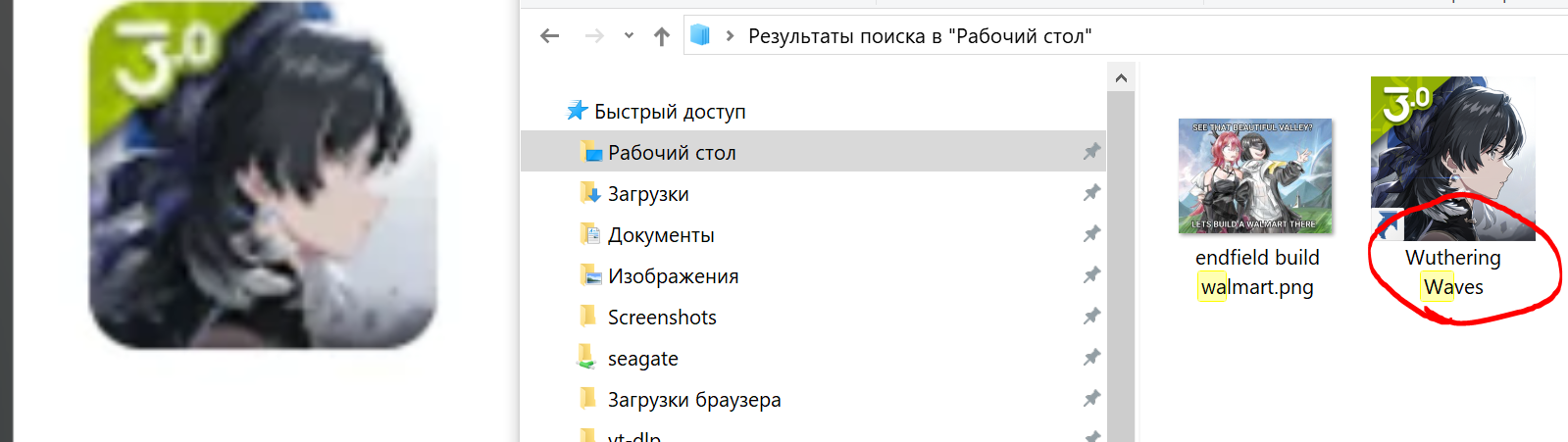Click the Загрузки download folder icon
Viewport: 1568px width, 442px height.
pos(590,192)
